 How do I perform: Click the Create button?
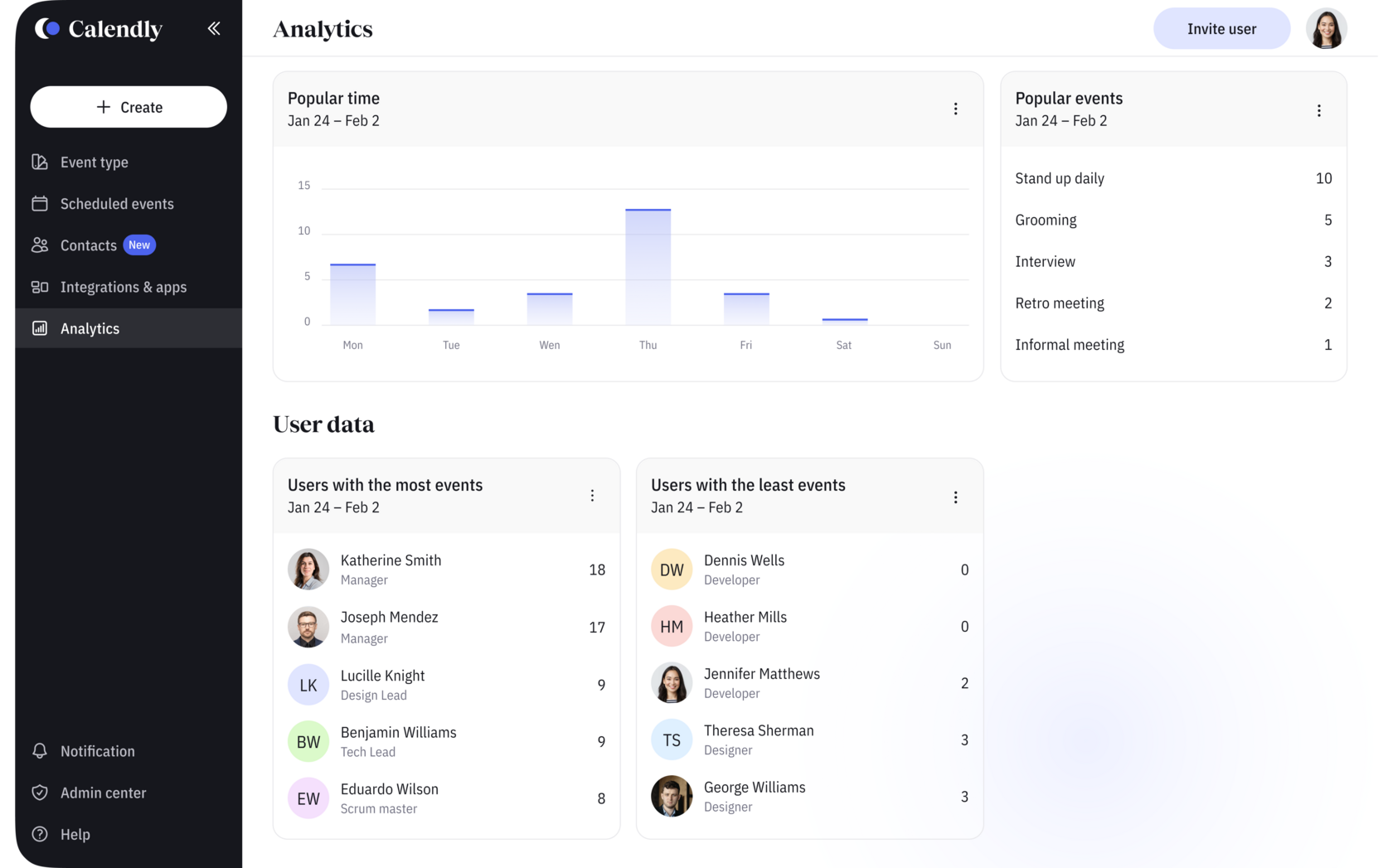(x=129, y=107)
